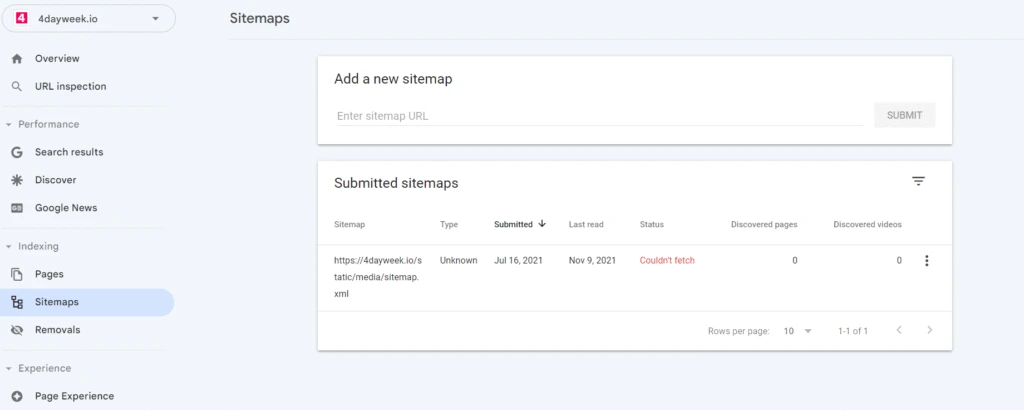Image resolution: width=1024 pixels, height=410 pixels.
Task: Sort by the Status column header
Action: [652, 225]
